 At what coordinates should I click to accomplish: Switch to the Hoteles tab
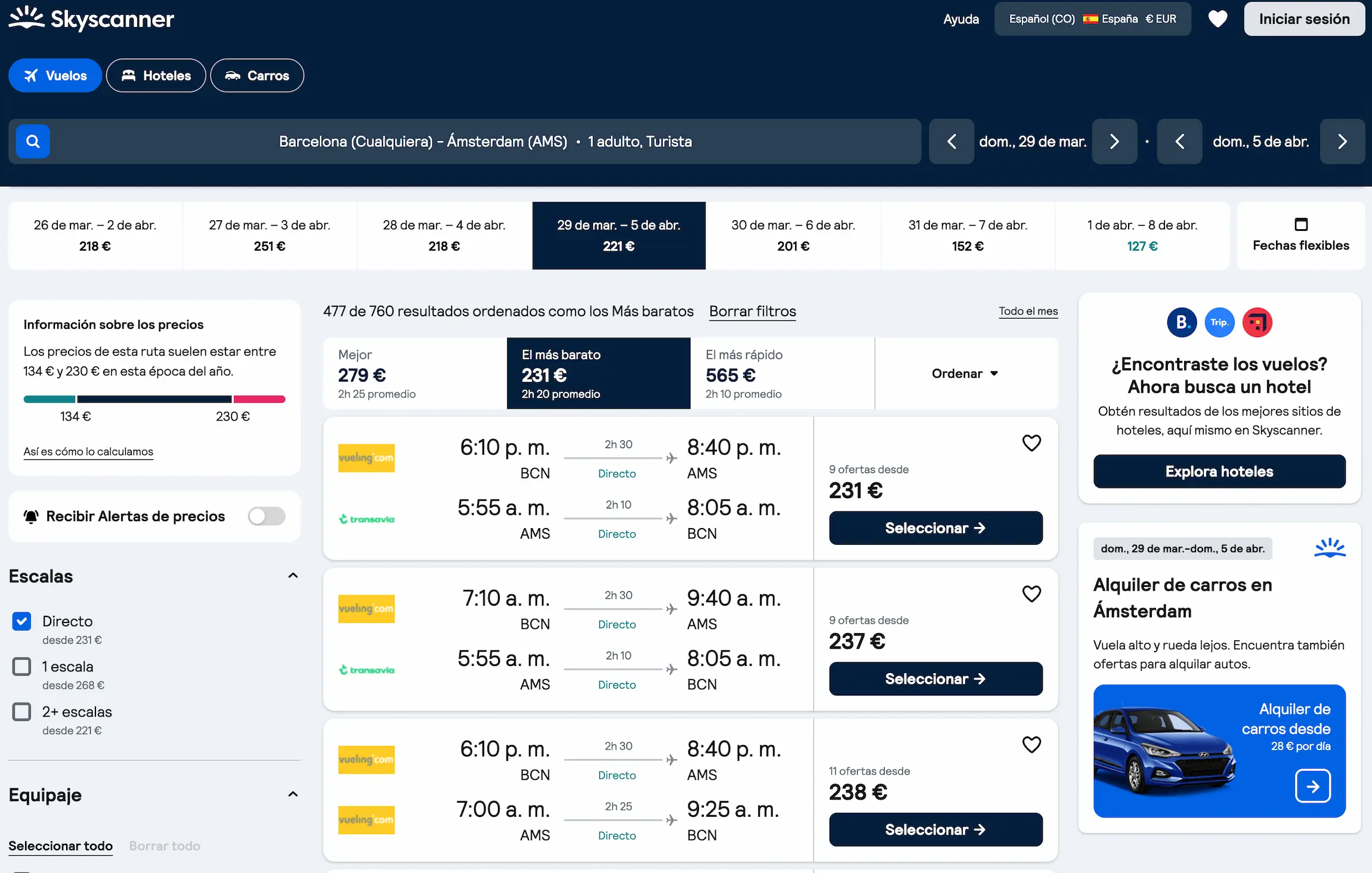point(156,75)
